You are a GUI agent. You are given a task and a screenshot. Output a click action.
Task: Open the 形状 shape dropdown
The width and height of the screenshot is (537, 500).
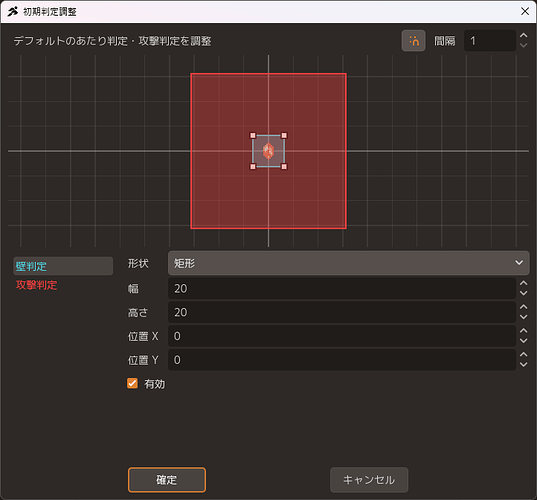[x=348, y=263]
